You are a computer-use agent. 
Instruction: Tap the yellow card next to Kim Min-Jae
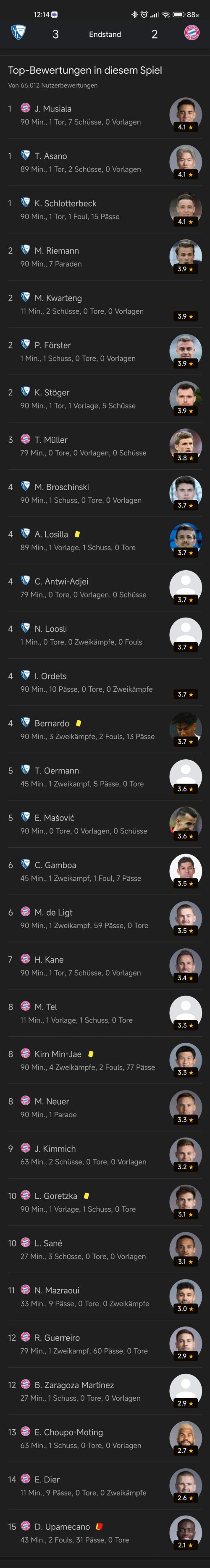(x=91, y=1054)
